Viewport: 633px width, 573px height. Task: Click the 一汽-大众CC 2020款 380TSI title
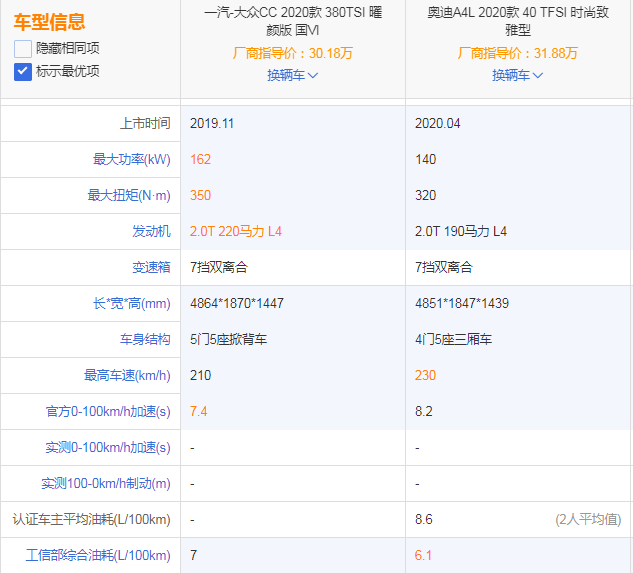pyautogui.click(x=292, y=22)
